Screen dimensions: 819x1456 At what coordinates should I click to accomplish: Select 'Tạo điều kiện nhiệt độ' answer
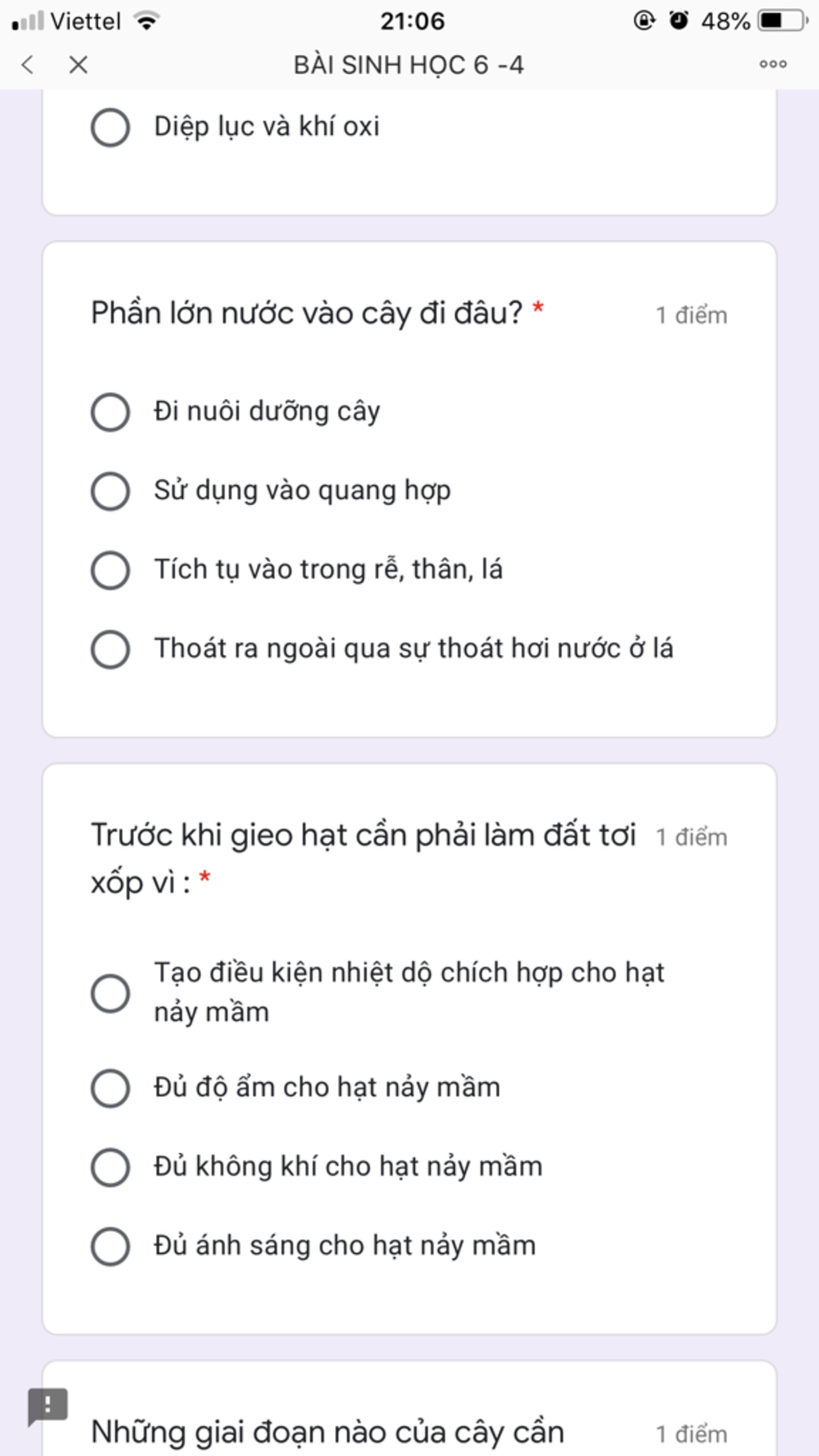click(110, 993)
